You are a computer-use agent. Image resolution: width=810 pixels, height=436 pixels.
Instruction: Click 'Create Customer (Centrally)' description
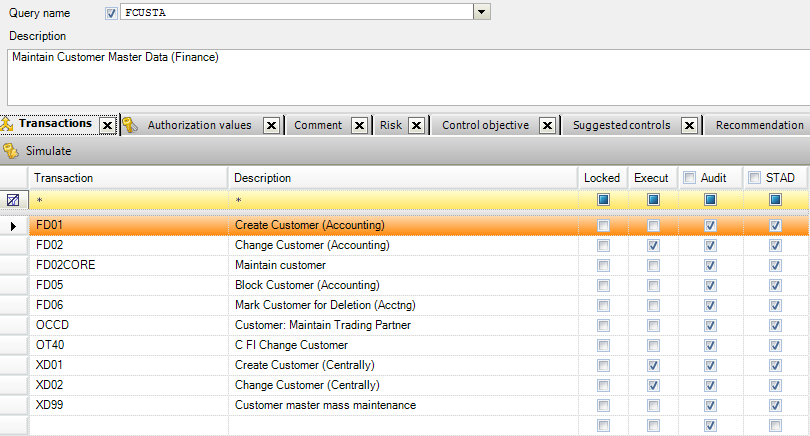(x=305, y=365)
